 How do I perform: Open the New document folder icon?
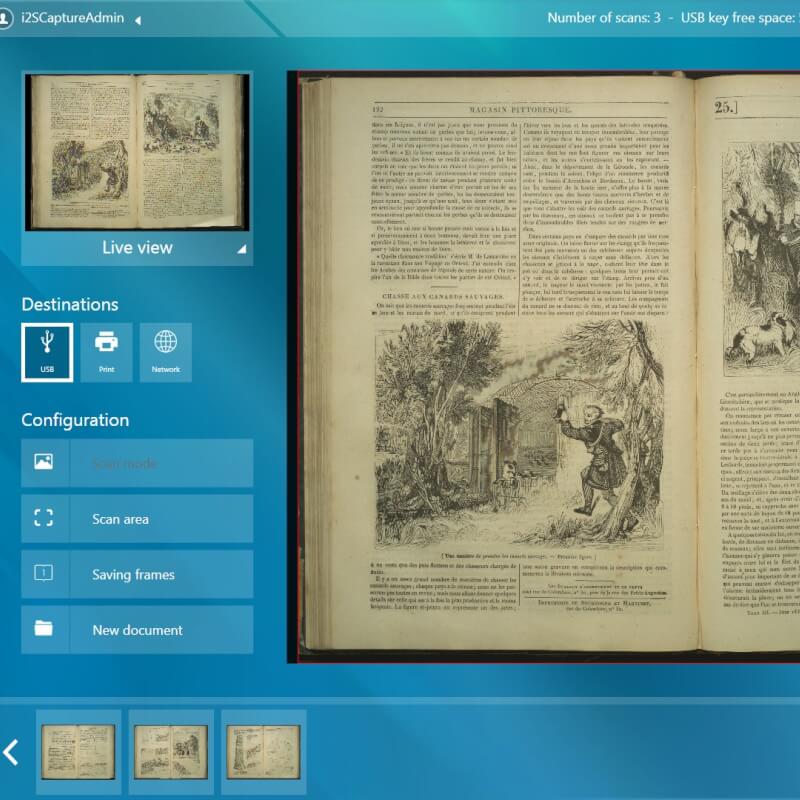point(45,630)
